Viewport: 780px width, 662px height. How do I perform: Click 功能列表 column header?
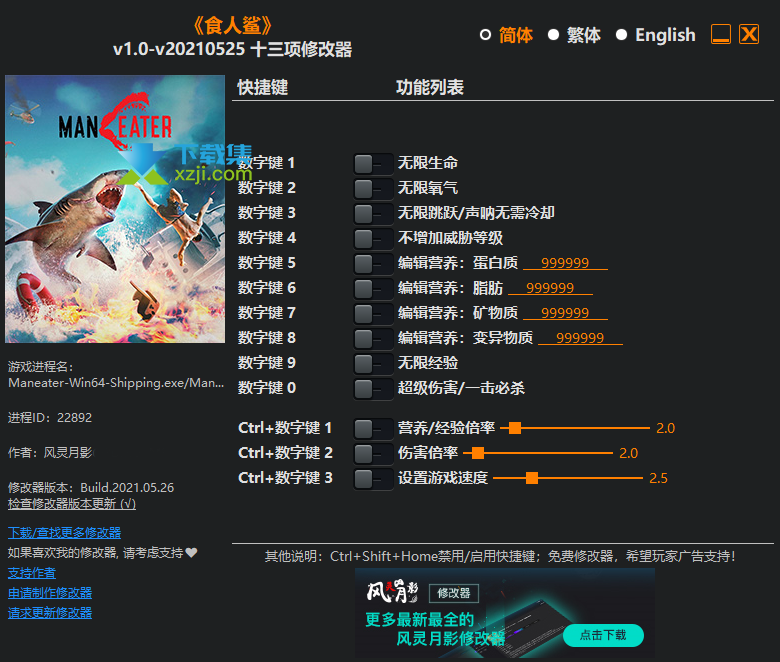pos(430,87)
